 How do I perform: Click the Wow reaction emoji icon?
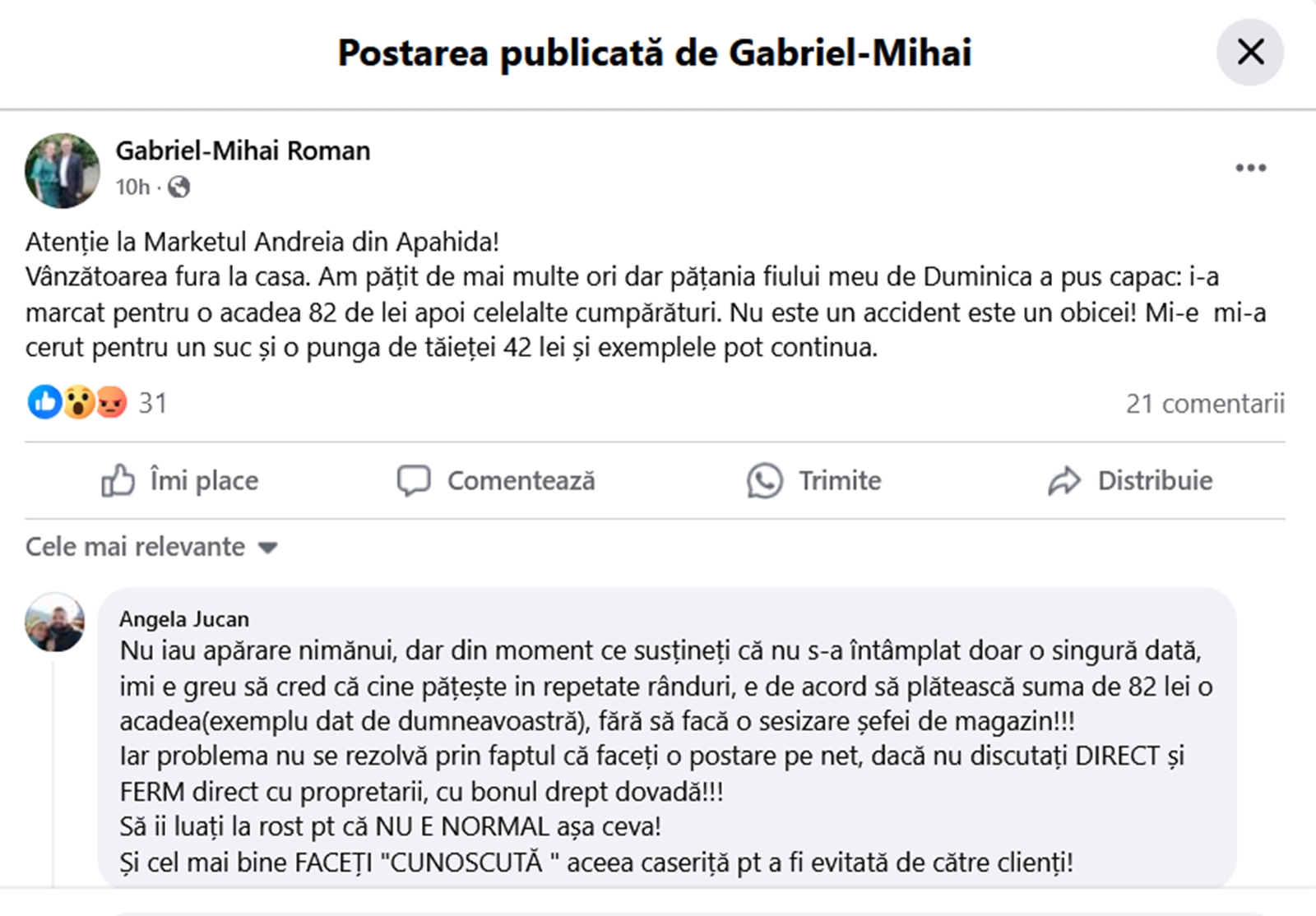pos(78,403)
